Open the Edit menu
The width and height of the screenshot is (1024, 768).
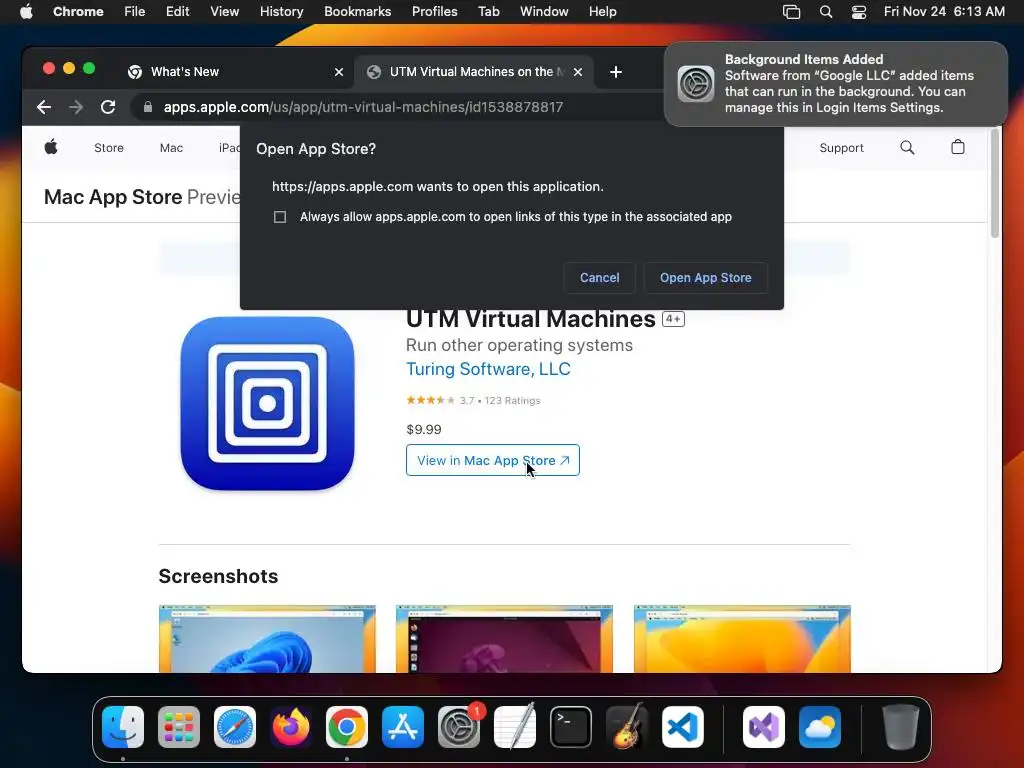[x=178, y=12]
